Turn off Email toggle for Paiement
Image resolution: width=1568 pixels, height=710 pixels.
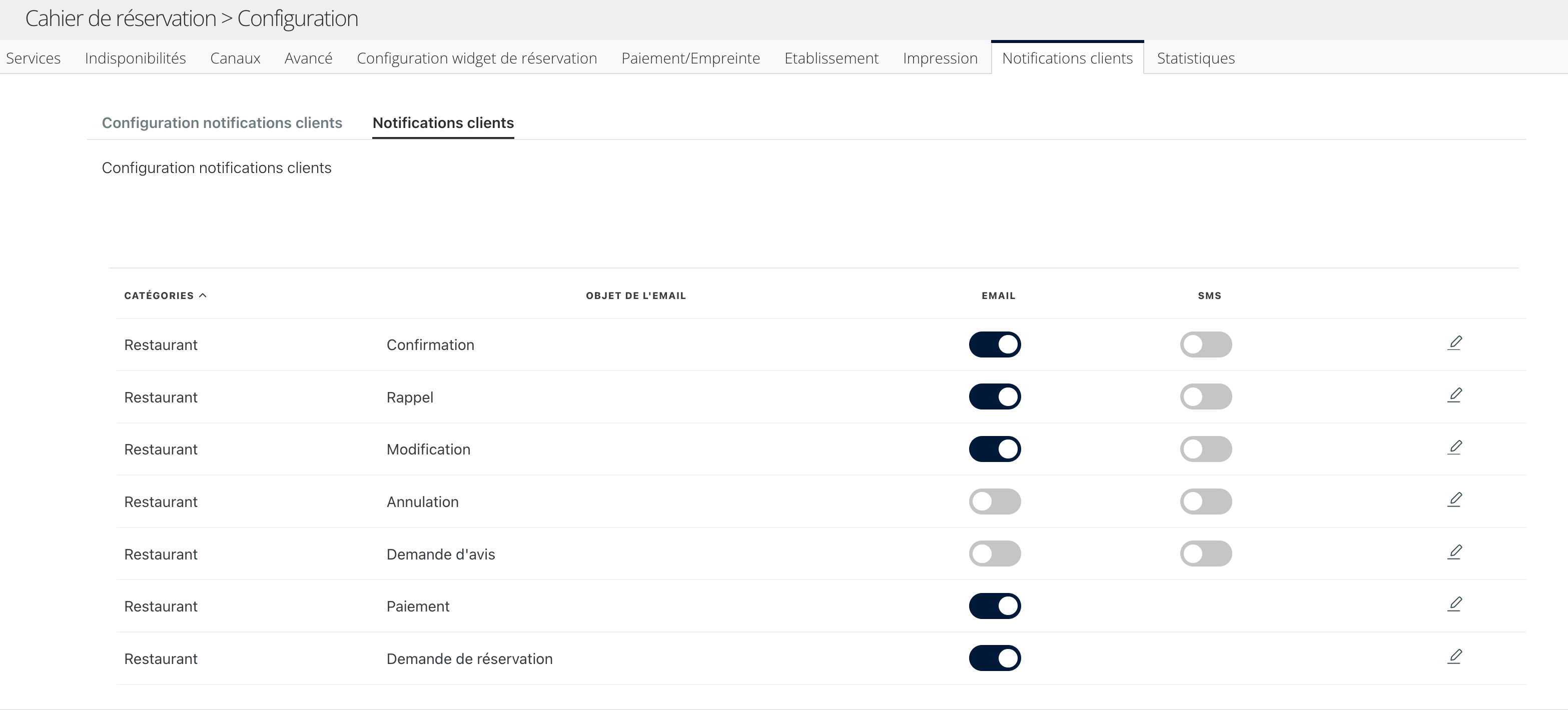995,606
